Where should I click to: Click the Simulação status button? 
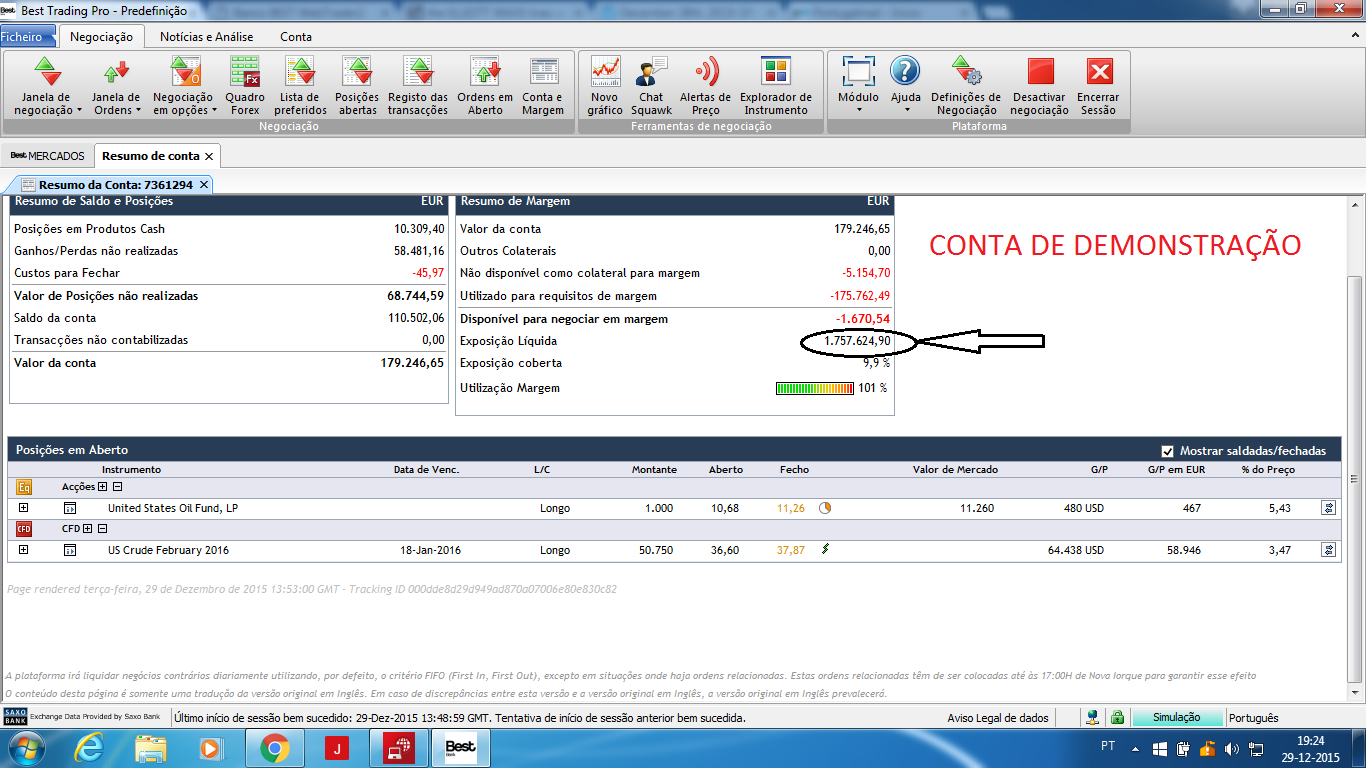coord(1176,718)
